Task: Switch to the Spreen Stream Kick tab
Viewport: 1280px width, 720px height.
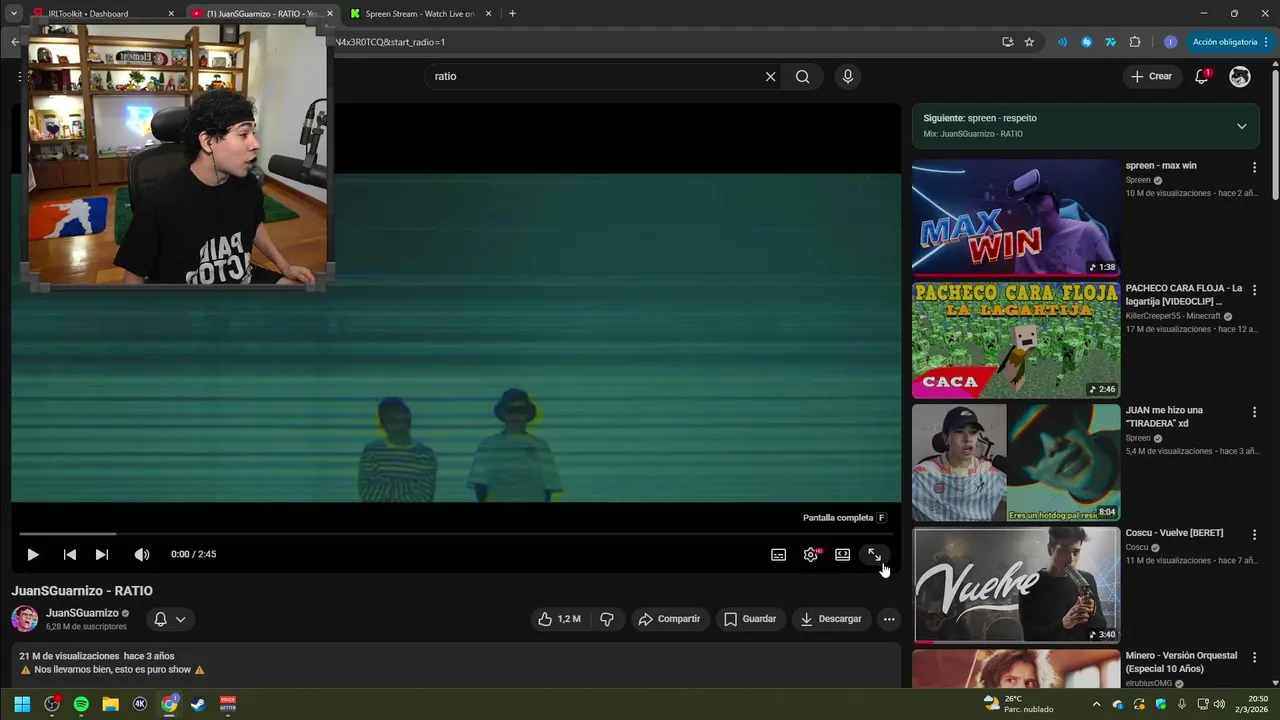Action: [420, 14]
